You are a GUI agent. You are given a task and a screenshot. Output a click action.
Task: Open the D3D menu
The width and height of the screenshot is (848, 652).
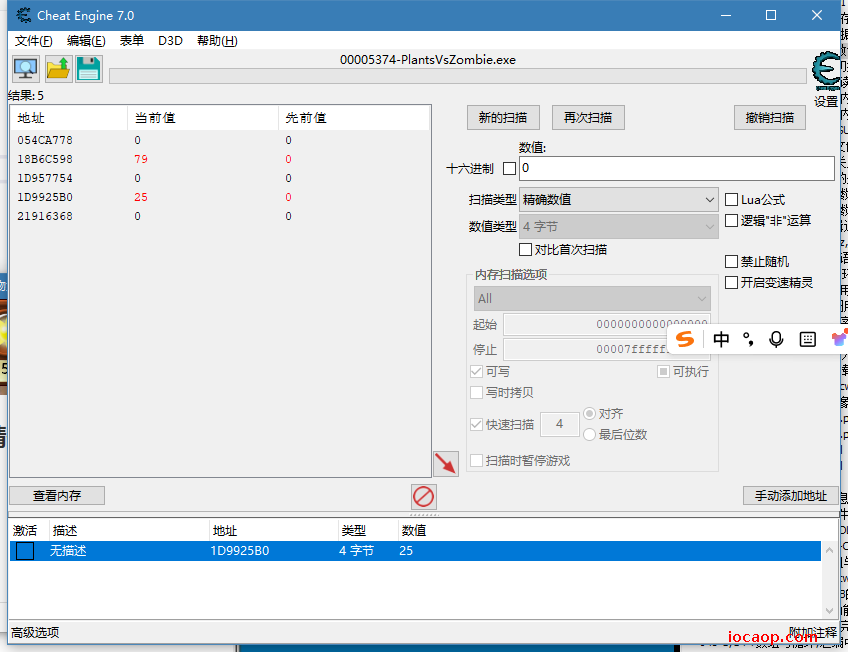(170, 41)
